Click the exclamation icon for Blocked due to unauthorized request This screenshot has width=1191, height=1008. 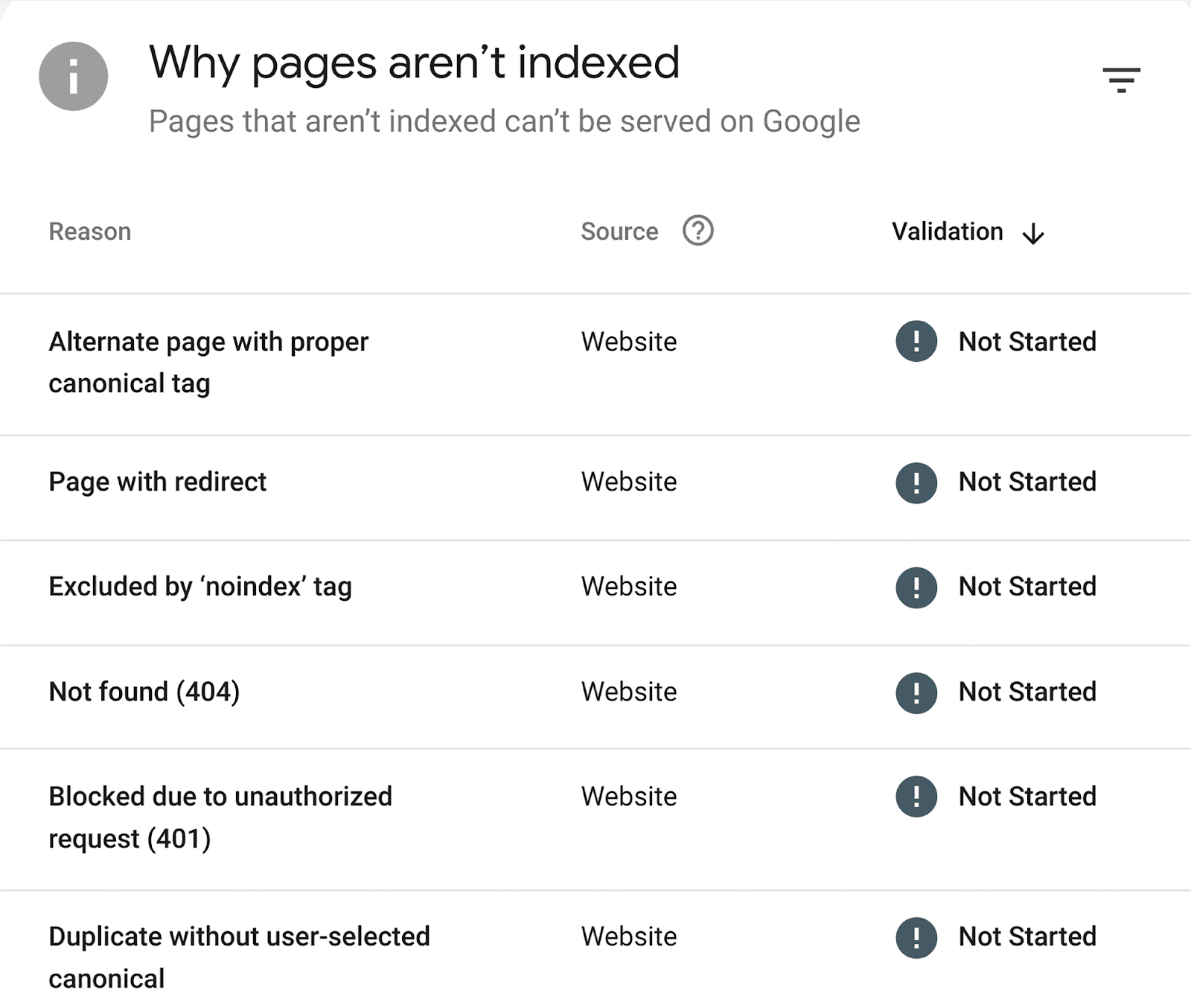916,797
